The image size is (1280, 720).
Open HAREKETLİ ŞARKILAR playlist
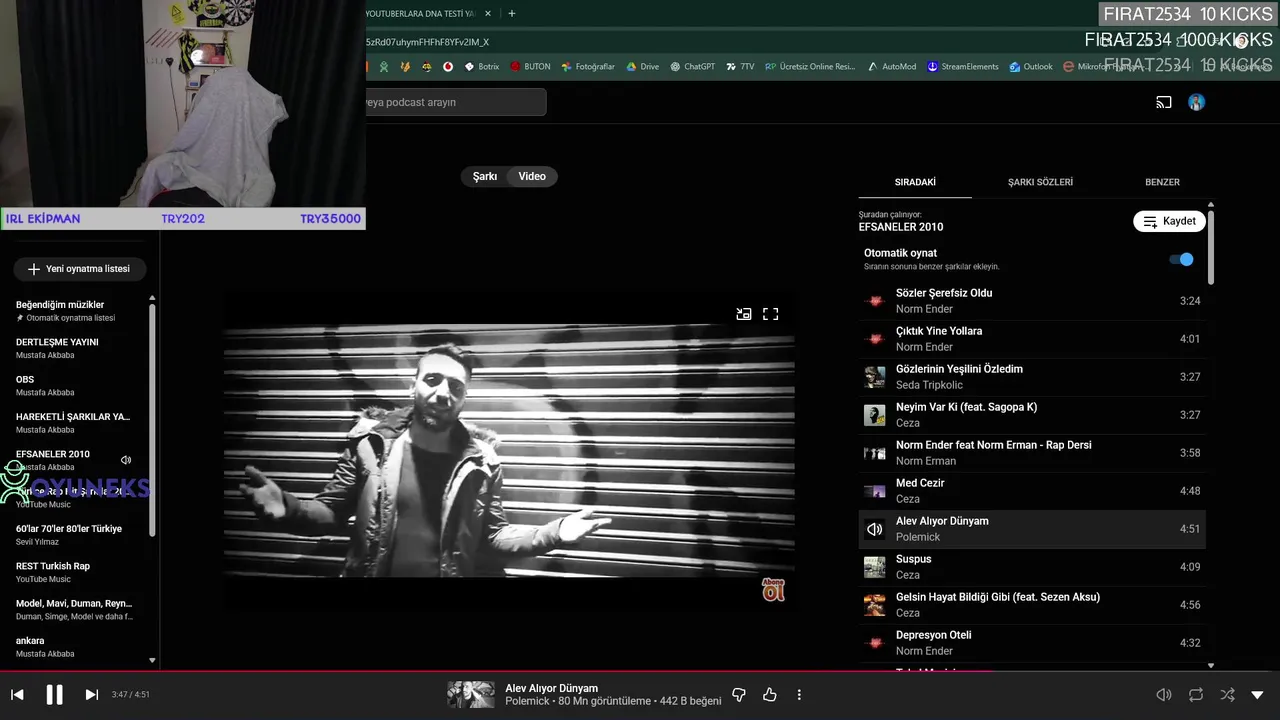click(x=74, y=423)
